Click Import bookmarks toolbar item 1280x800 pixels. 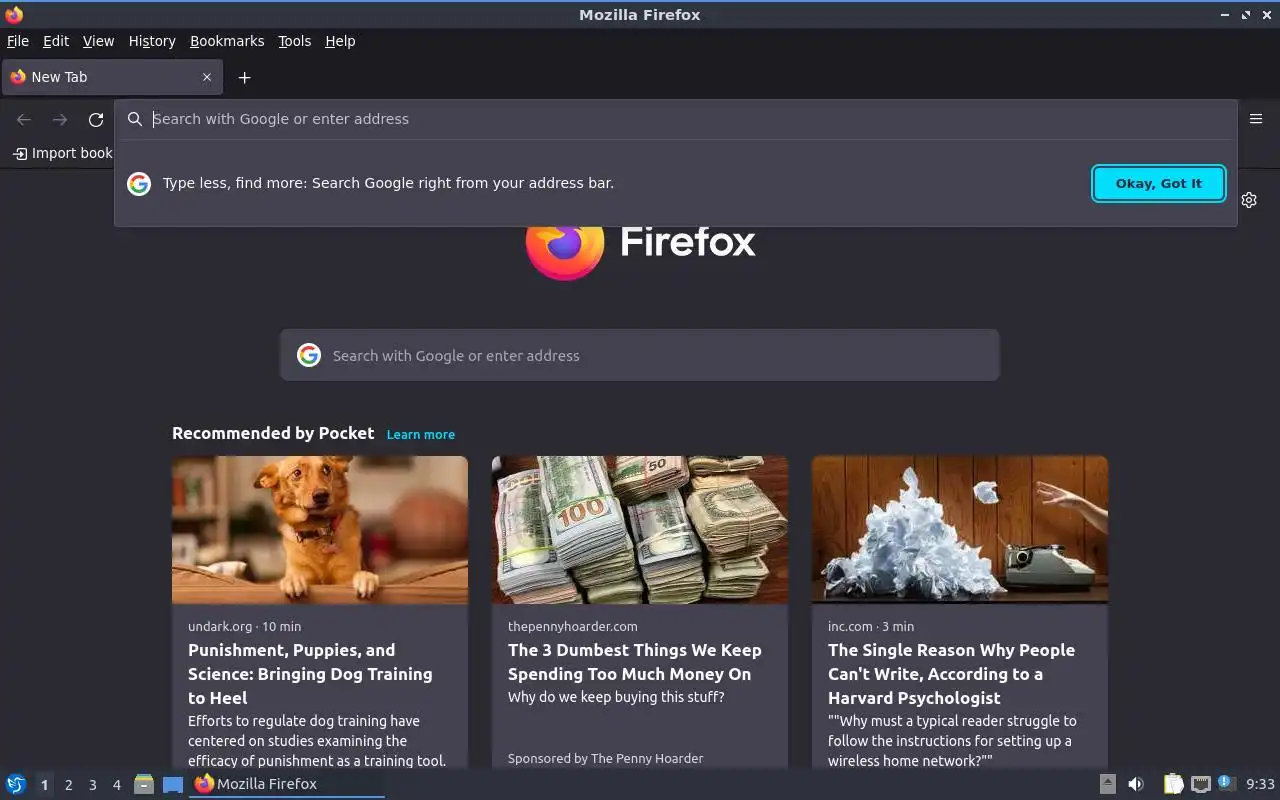62,153
